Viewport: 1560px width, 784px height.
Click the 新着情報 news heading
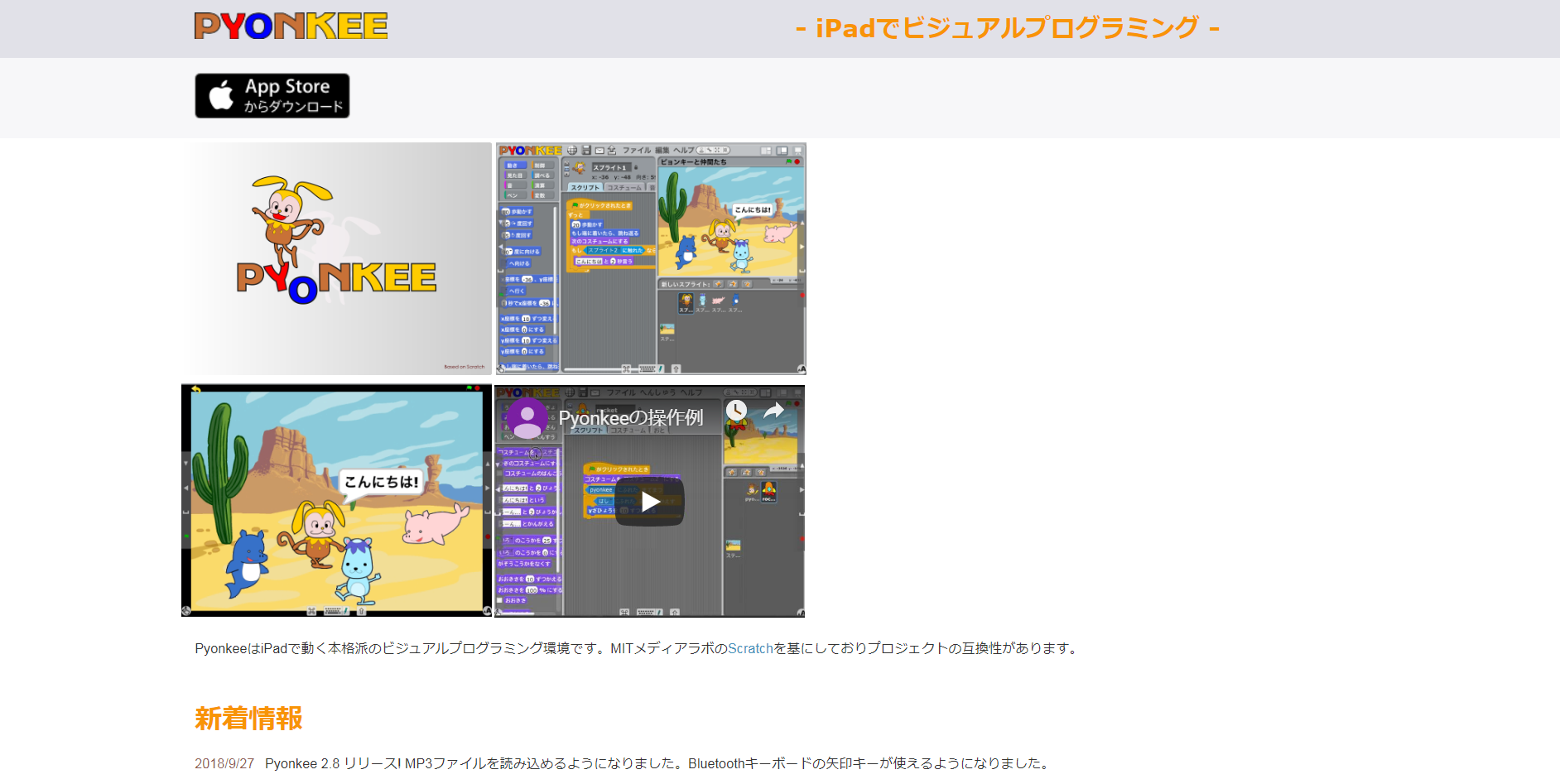coord(248,718)
